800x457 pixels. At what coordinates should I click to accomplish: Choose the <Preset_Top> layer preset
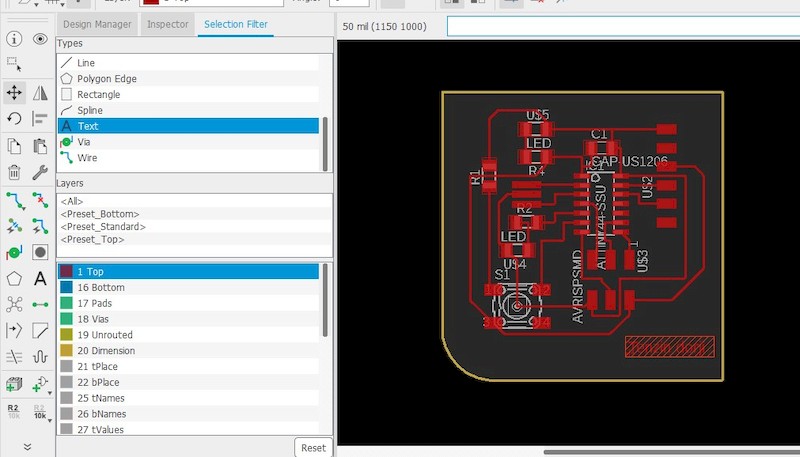click(194, 240)
